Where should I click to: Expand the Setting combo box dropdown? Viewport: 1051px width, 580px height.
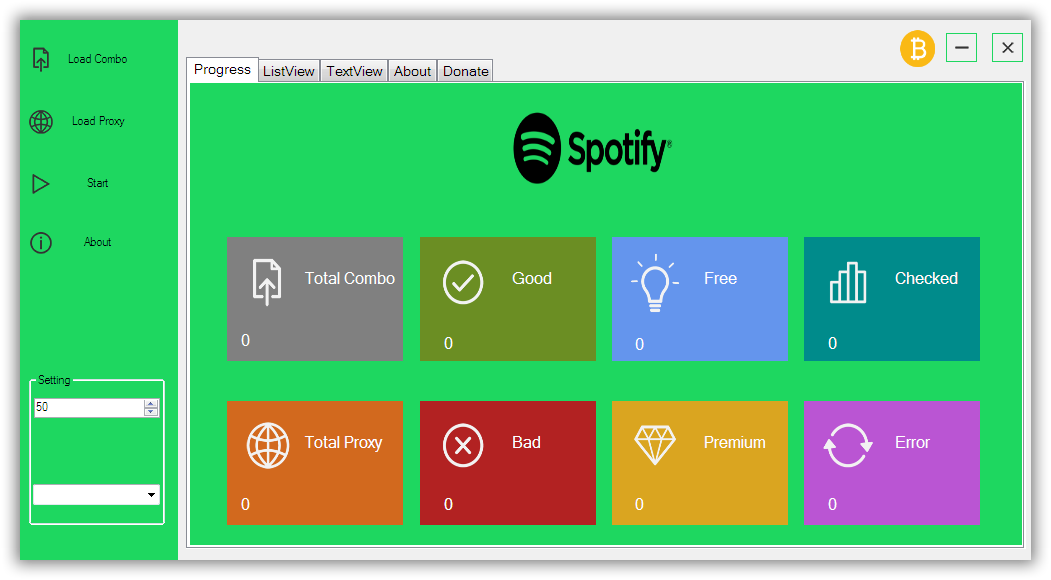tap(151, 495)
